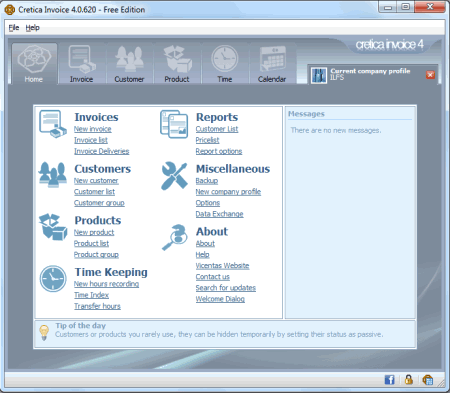Image resolution: width=450 pixels, height=393 pixels.
Task: Click the Contact us link
Action: click(213, 277)
